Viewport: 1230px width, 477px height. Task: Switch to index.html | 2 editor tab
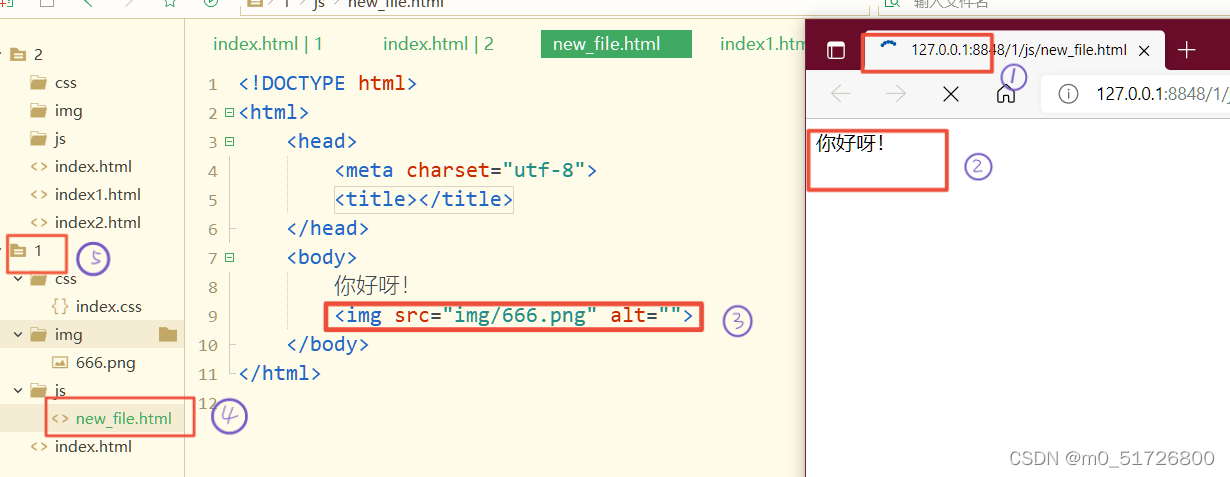[438, 44]
